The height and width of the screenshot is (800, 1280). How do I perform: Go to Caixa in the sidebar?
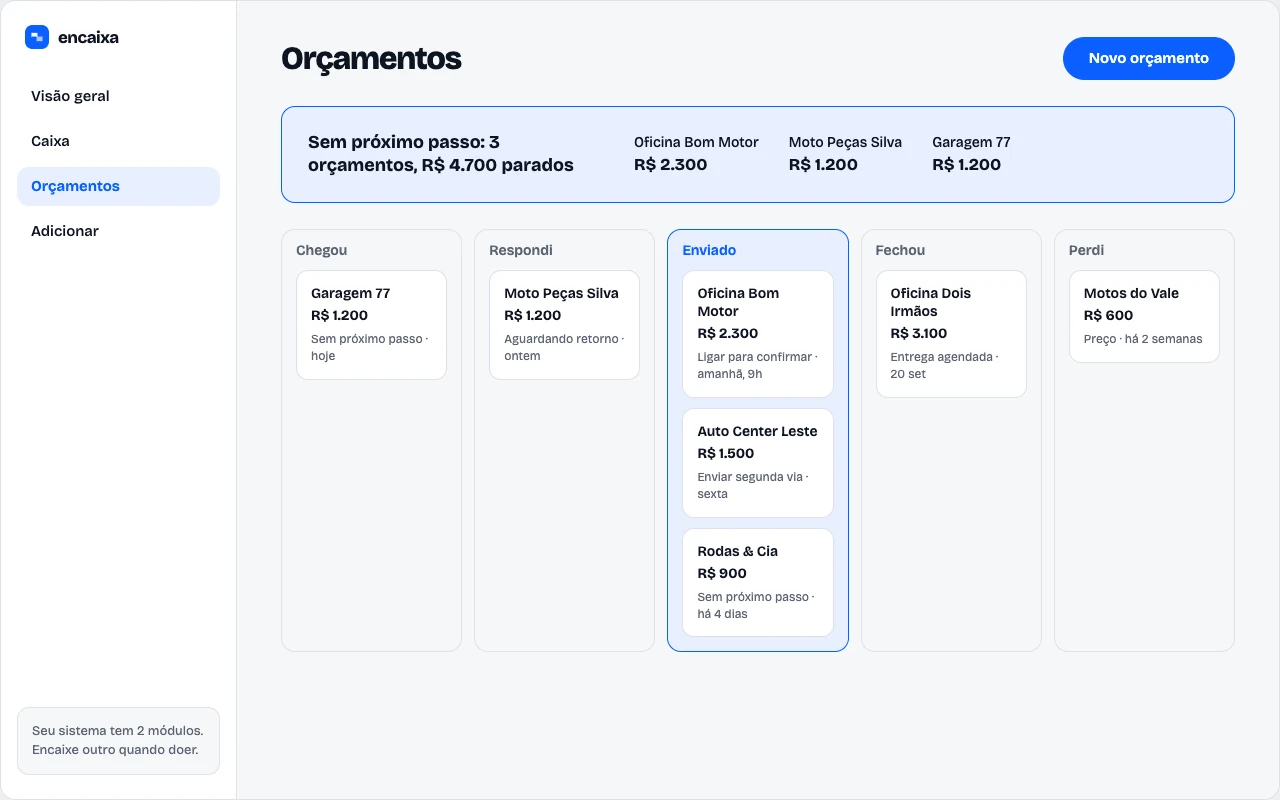118,141
